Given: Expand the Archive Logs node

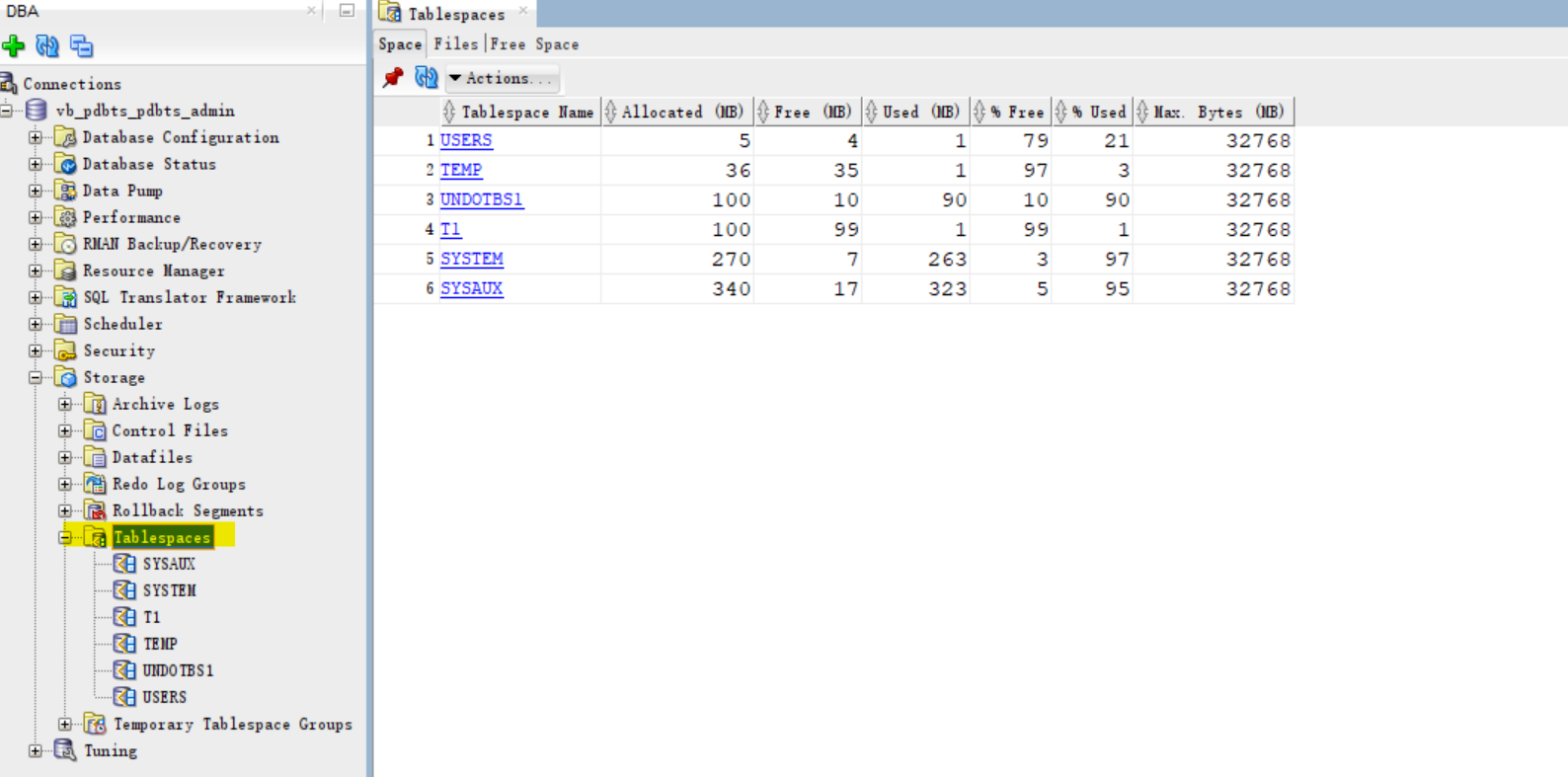Looking at the screenshot, I should (x=65, y=404).
